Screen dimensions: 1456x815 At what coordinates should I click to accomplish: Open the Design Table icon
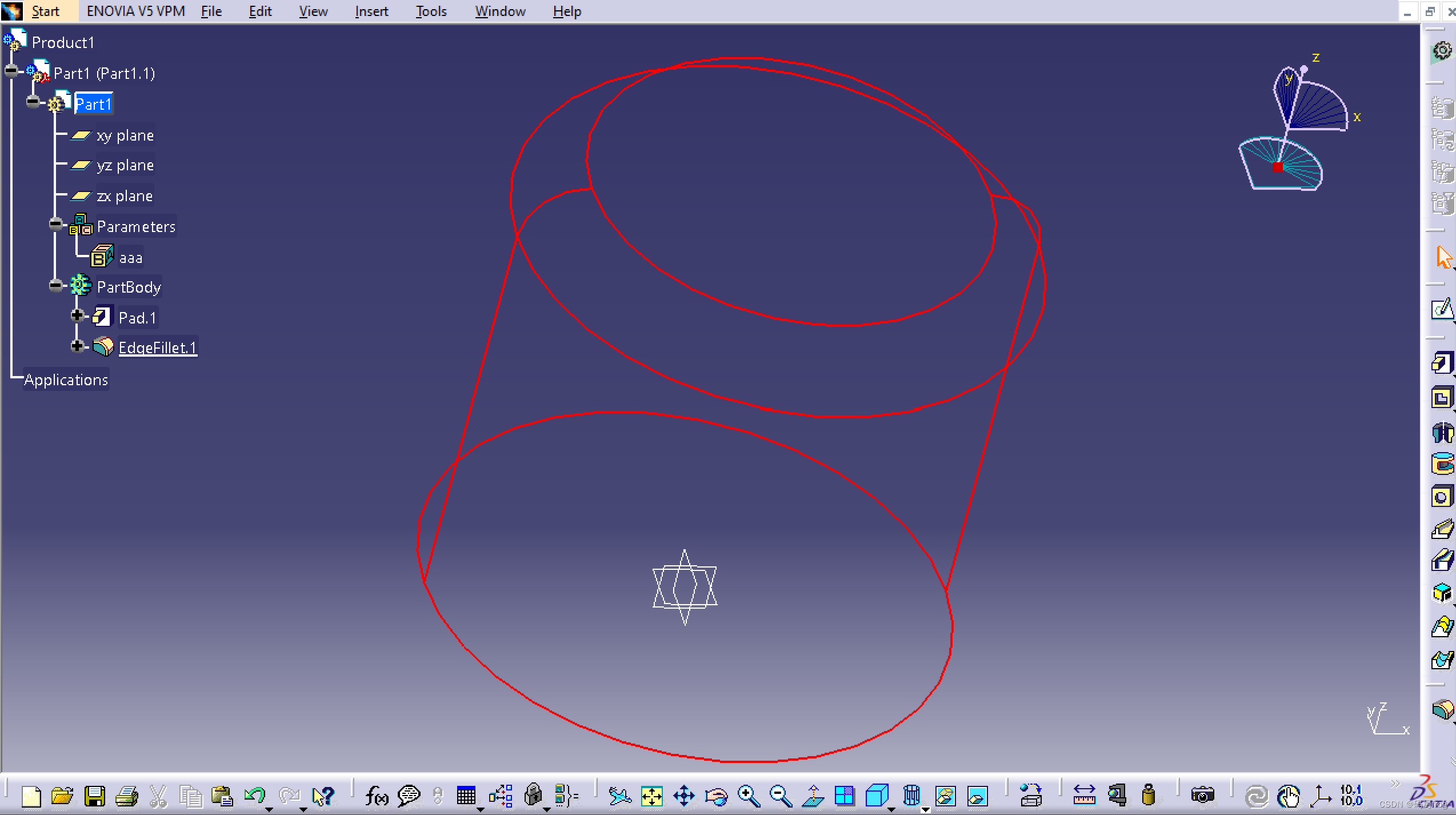tap(466, 796)
